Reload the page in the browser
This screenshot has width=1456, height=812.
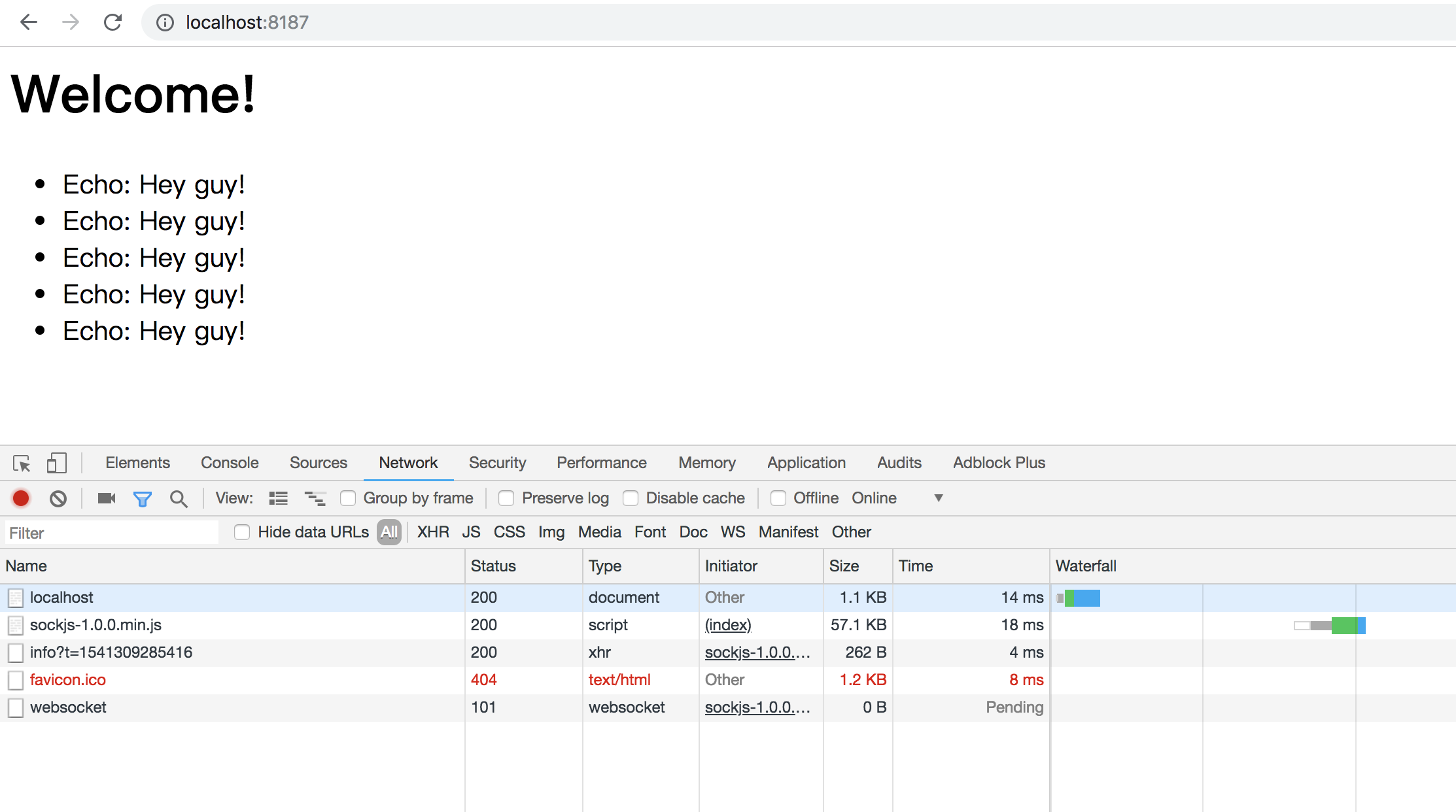[x=113, y=22]
